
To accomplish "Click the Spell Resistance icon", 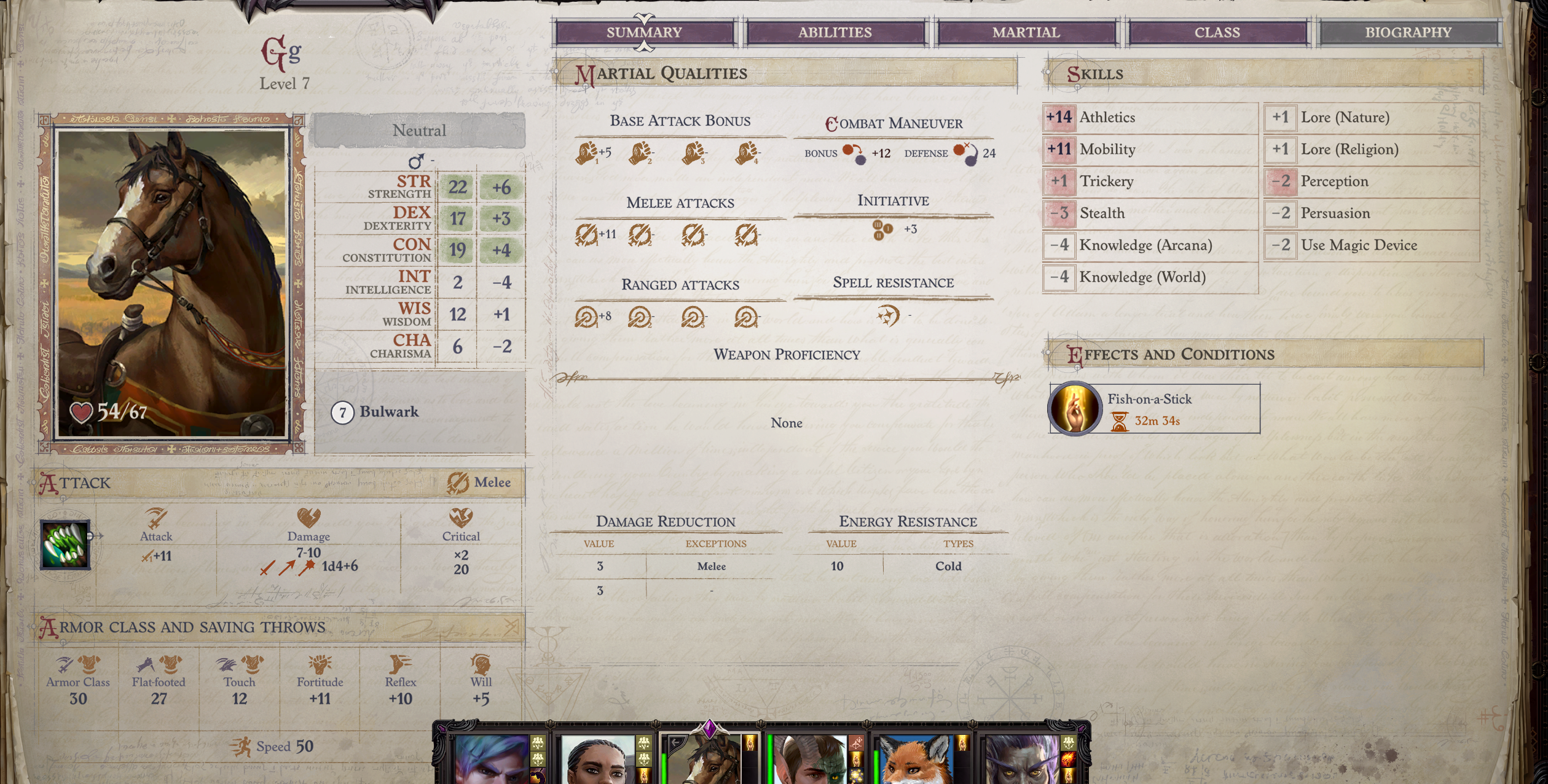I will (x=888, y=315).
